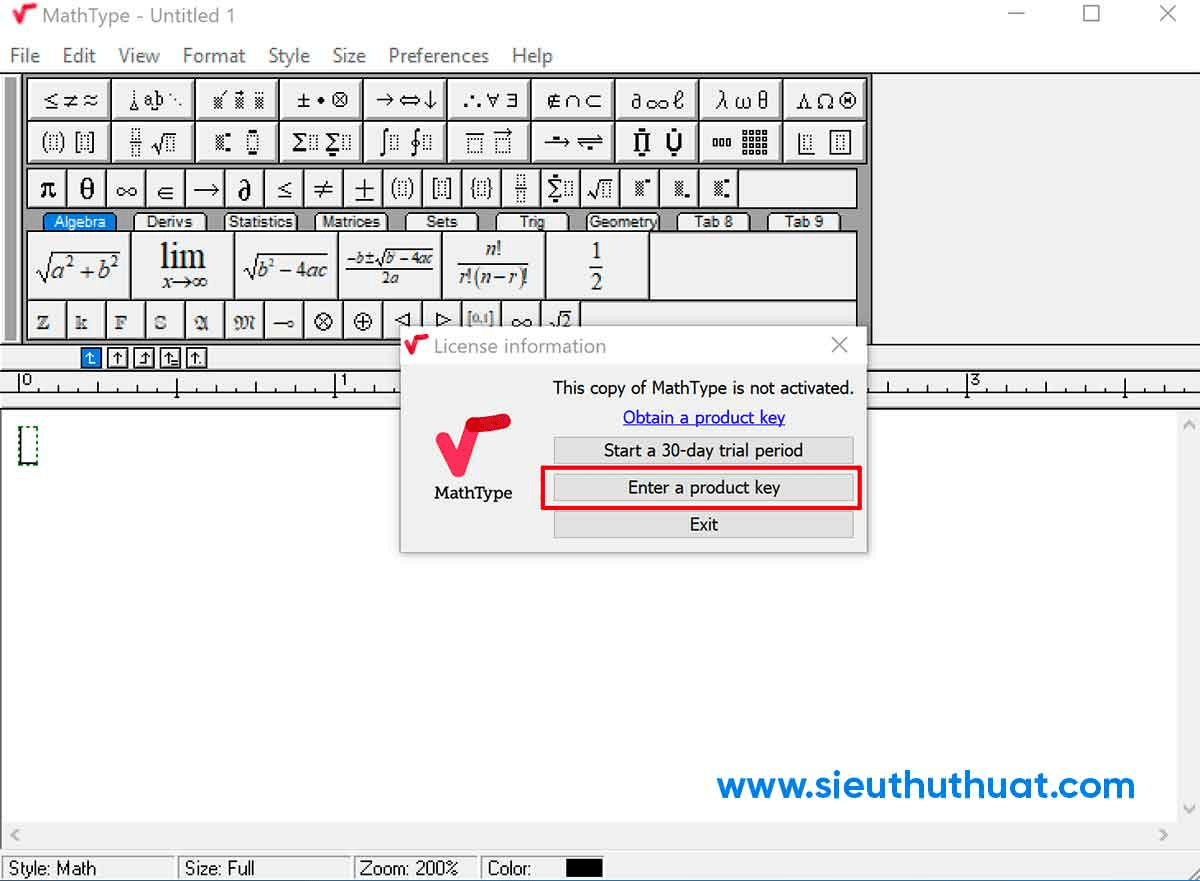Screen dimensions: 1200x881
Task: Switch to the Derivs tab
Action: tap(169, 222)
